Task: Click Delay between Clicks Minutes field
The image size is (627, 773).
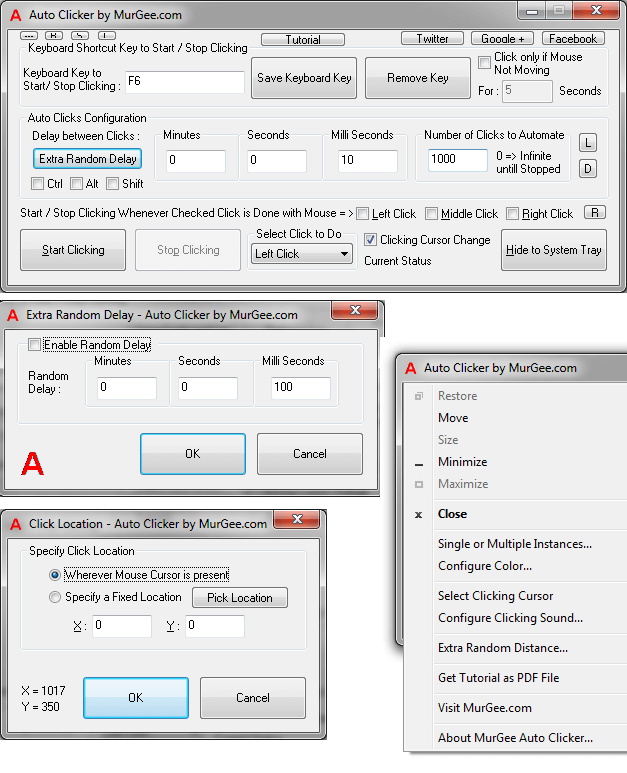Action: coord(196,161)
